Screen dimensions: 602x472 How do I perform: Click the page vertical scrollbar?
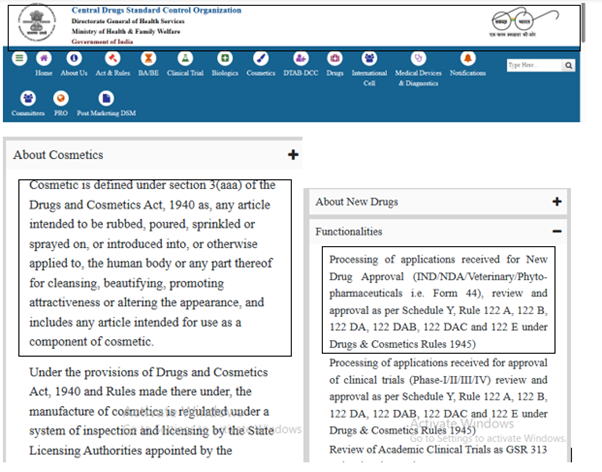pyautogui.click(x=583, y=23)
